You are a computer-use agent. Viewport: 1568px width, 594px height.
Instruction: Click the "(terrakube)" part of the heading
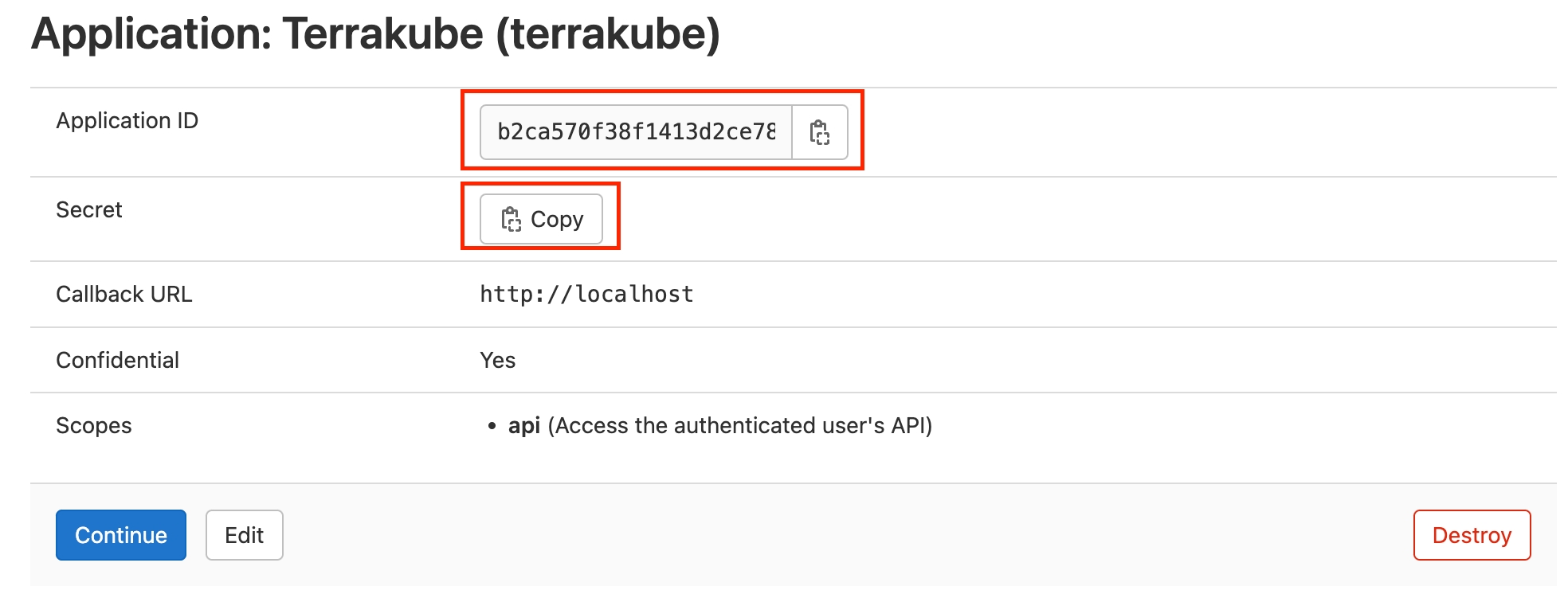click(x=608, y=34)
